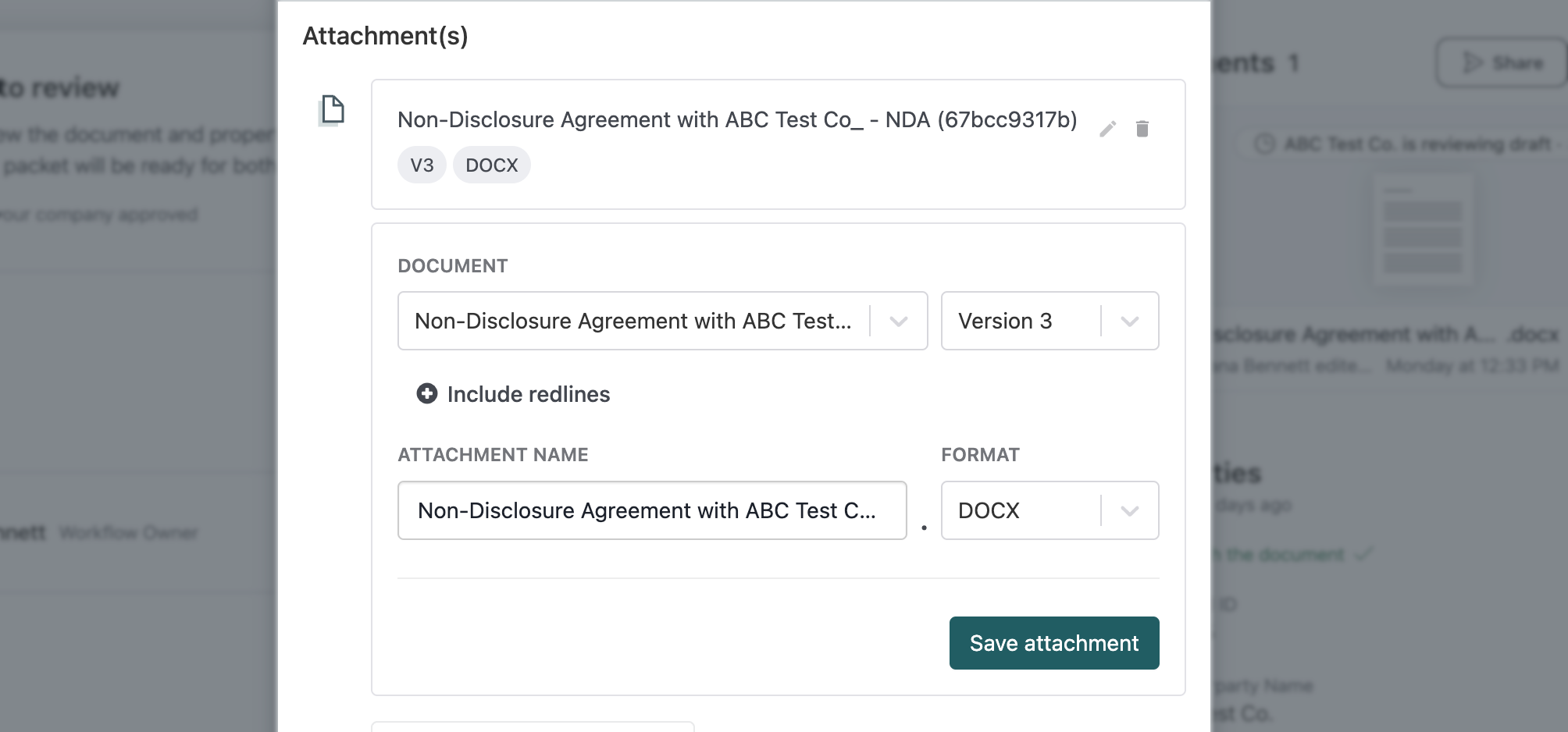Click the chevron arrow of the Format selector
This screenshot has height=732, width=1568.
pyautogui.click(x=1130, y=511)
